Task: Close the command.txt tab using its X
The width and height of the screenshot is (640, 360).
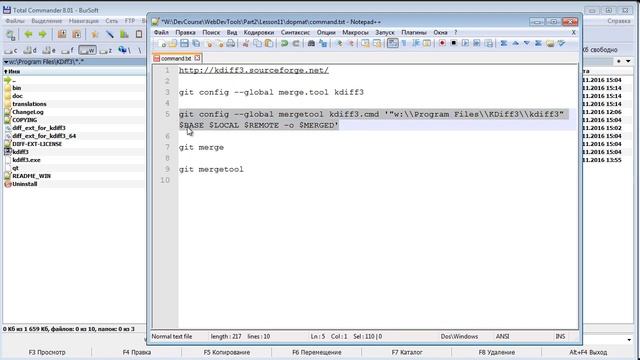Action: point(197,58)
